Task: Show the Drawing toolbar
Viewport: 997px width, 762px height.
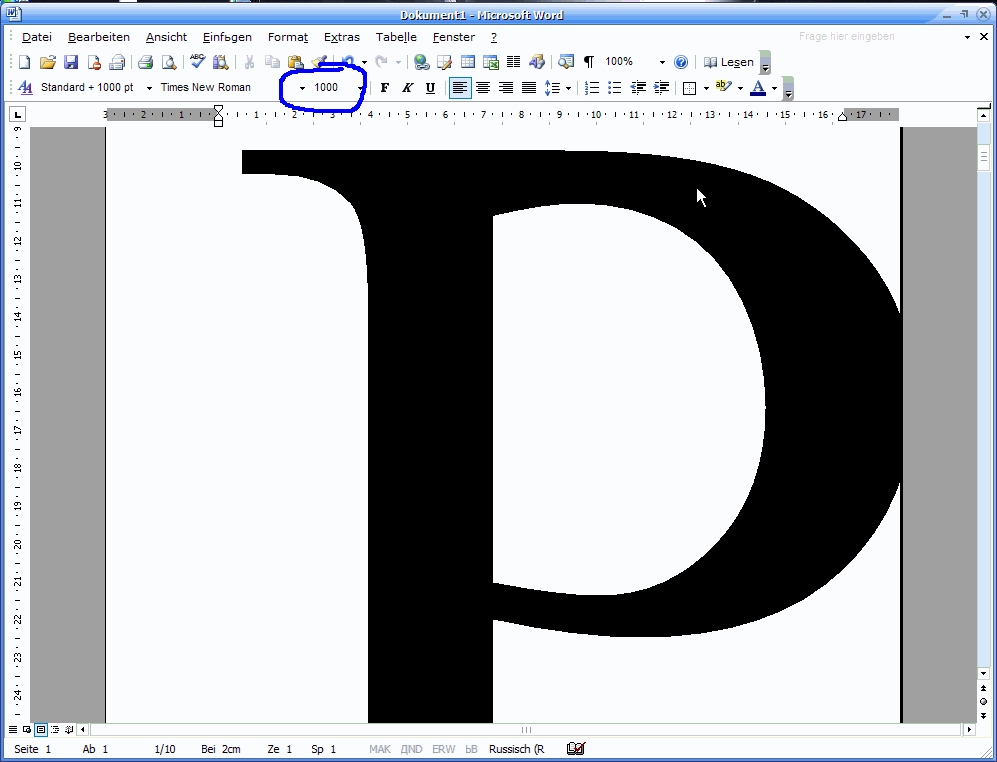Action: pyautogui.click(x=537, y=62)
